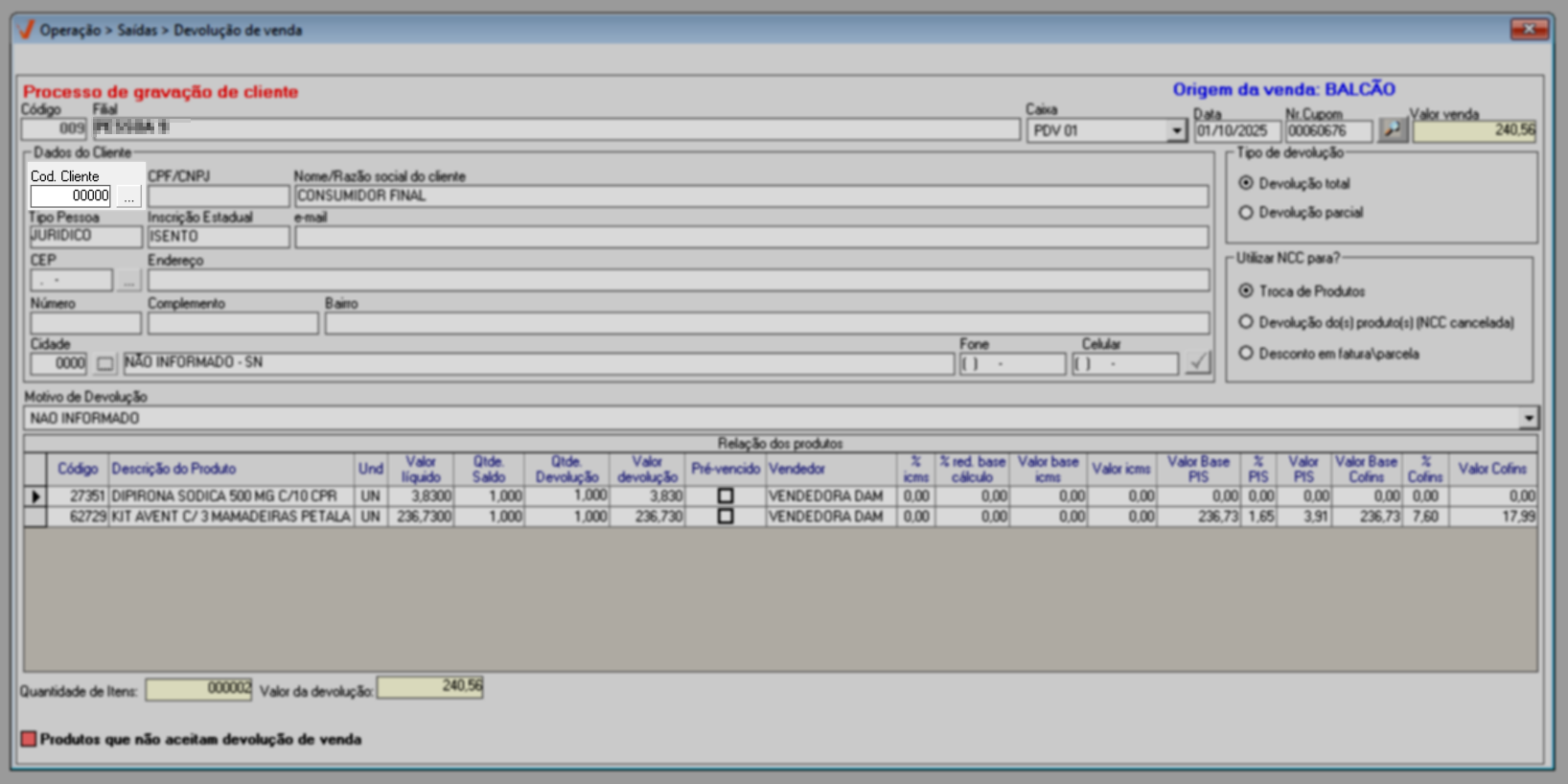
Task: Check Pré-vencido box for KIT AVENT row
Action: [x=726, y=517]
